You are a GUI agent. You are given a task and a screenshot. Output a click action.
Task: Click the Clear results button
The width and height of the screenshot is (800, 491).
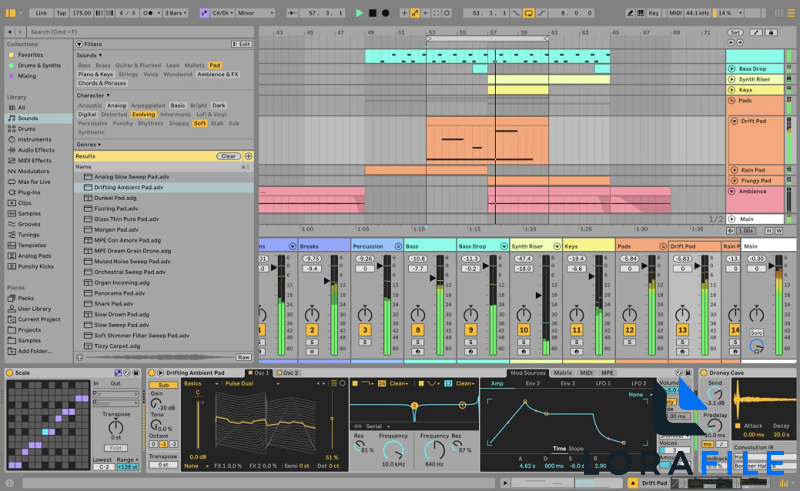click(229, 156)
